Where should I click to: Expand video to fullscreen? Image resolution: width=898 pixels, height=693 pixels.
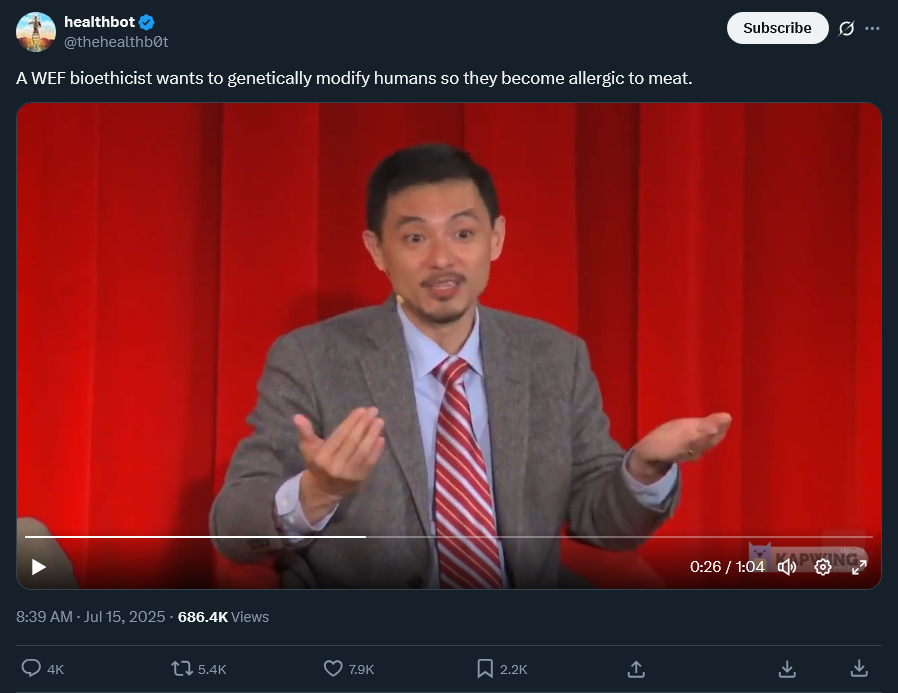click(859, 567)
